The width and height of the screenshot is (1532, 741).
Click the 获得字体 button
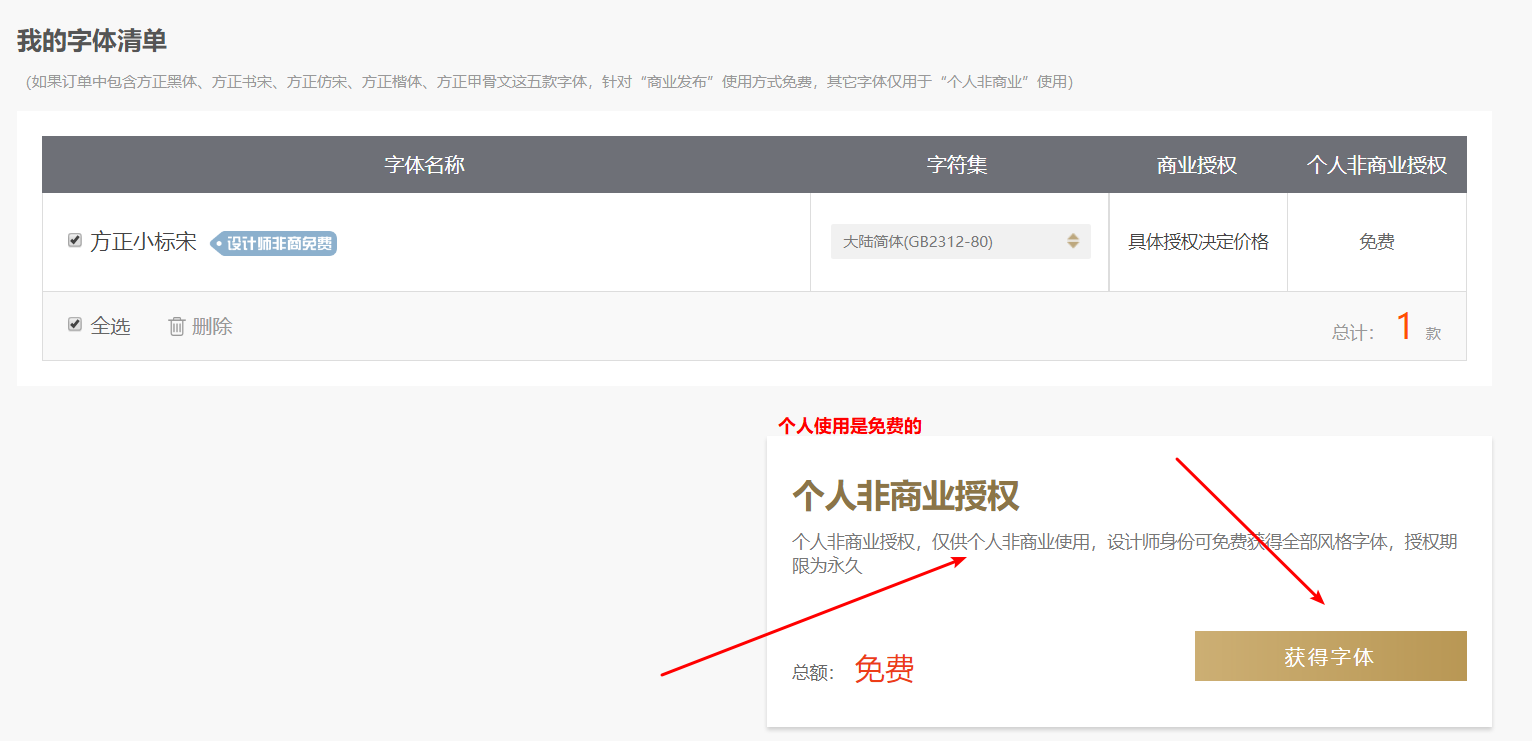1330,656
